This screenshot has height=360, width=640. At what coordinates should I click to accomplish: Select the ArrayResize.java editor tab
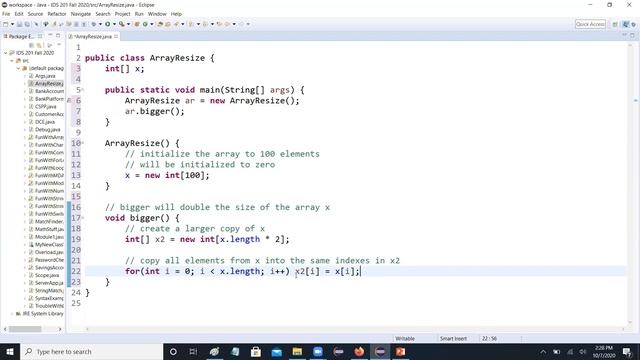93,36
